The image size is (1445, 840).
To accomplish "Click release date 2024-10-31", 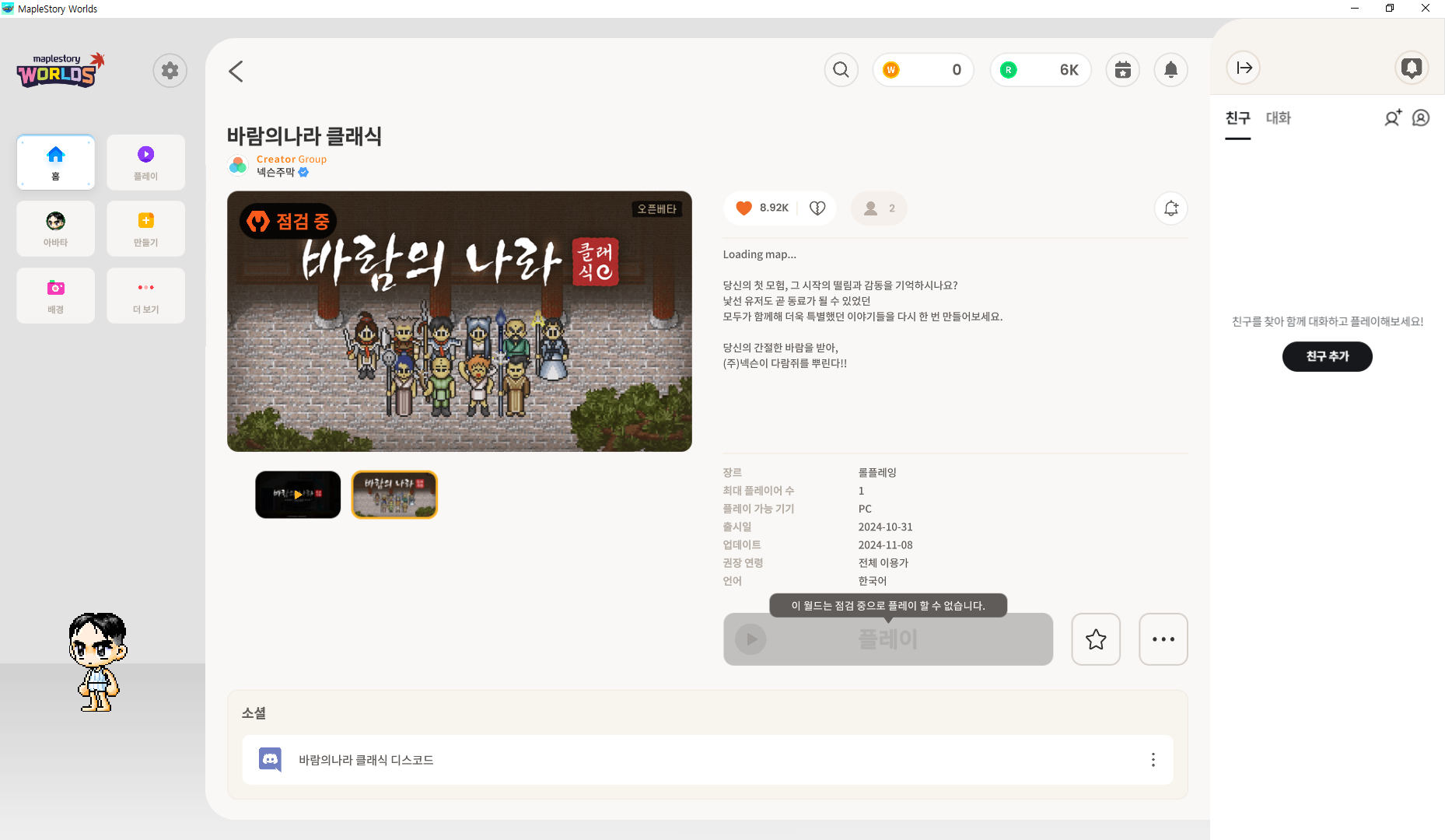I will click(885, 527).
